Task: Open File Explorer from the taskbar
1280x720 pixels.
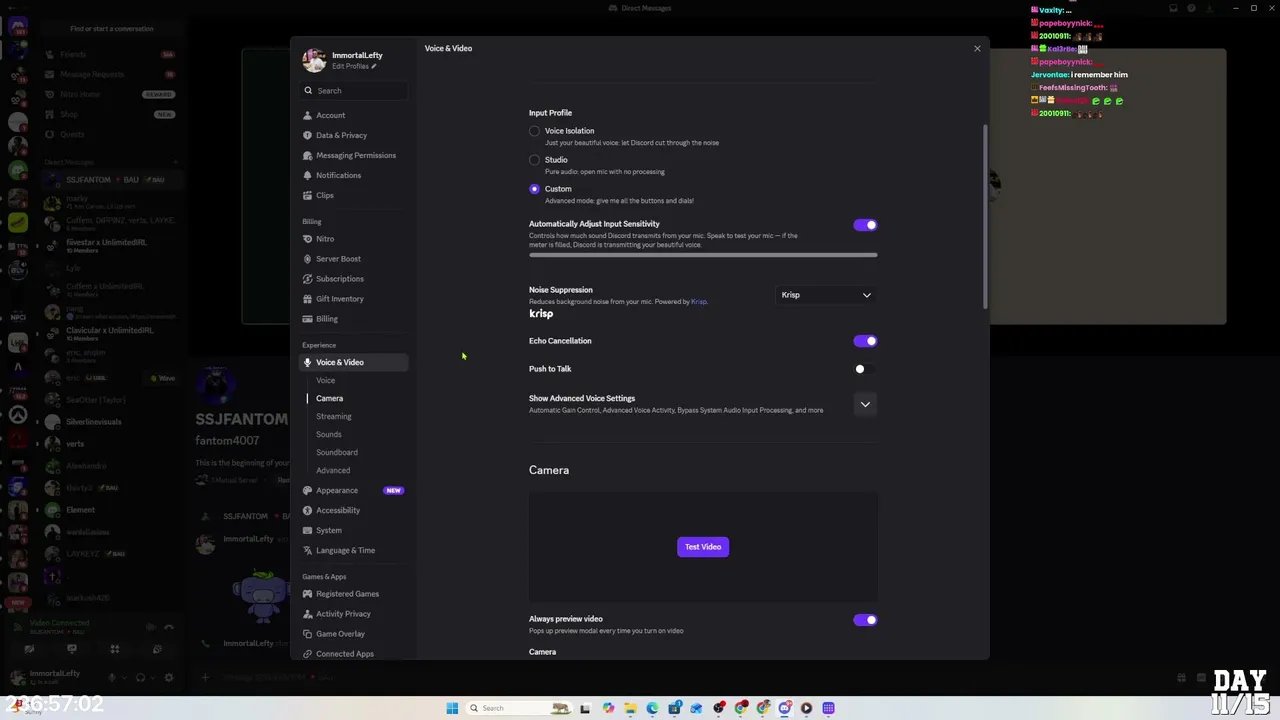Action: pos(630,708)
